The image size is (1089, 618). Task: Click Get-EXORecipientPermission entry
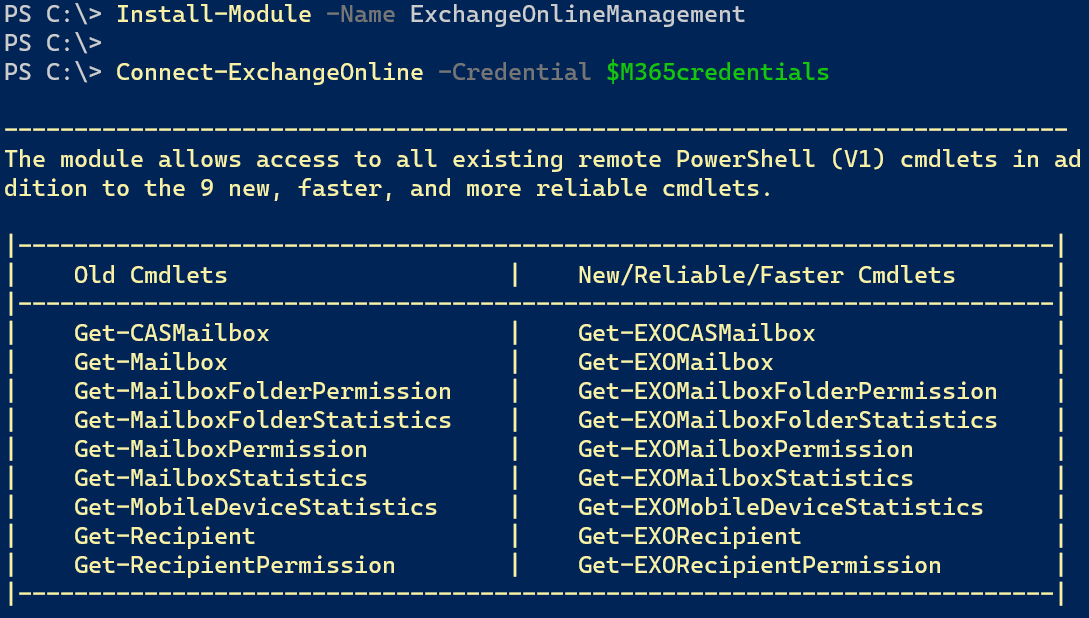pos(759,565)
